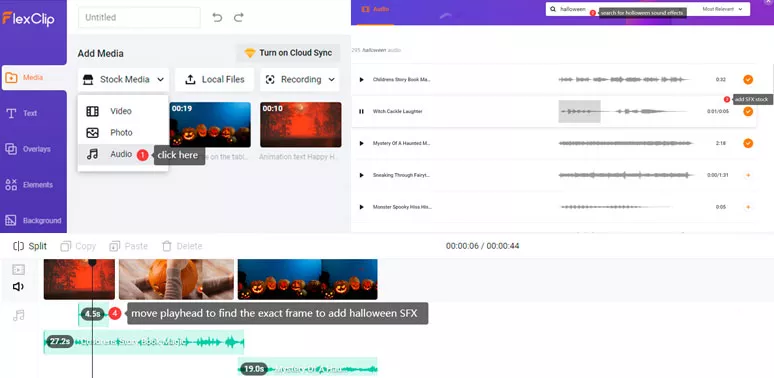774x378 pixels.
Task: Click the Paste toolbar button
Action: tap(129, 246)
